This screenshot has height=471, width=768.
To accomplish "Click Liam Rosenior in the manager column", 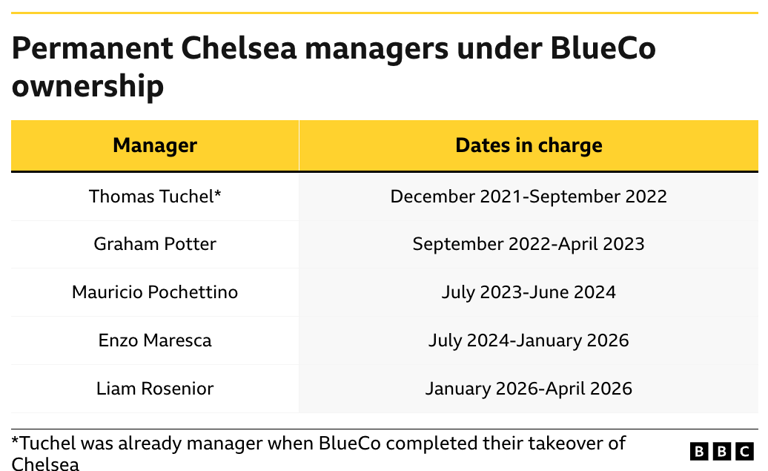I will pos(155,388).
